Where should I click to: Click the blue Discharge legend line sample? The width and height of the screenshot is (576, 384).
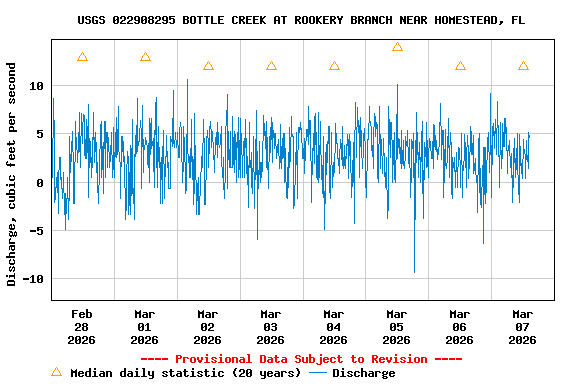coord(318,373)
